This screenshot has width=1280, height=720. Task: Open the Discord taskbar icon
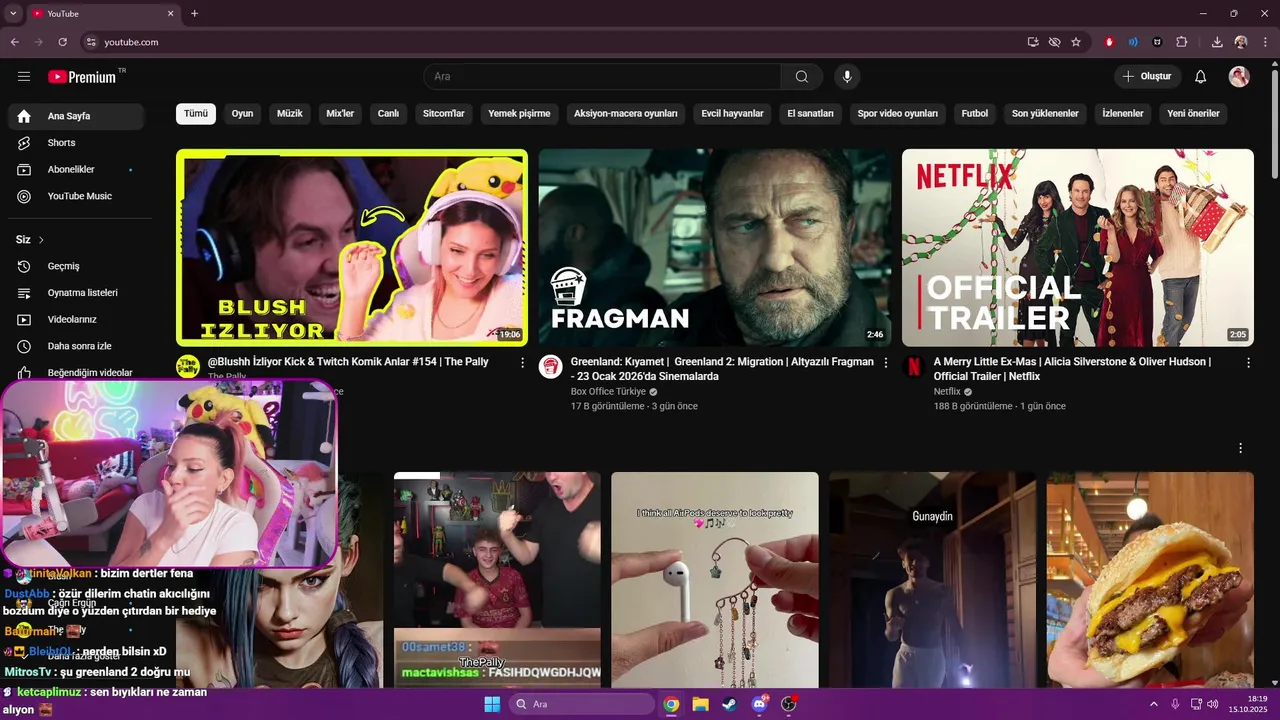point(759,704)
